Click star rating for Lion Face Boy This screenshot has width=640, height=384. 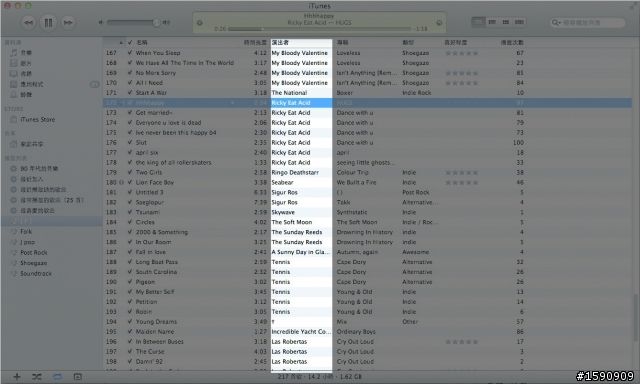pos(462,182)
